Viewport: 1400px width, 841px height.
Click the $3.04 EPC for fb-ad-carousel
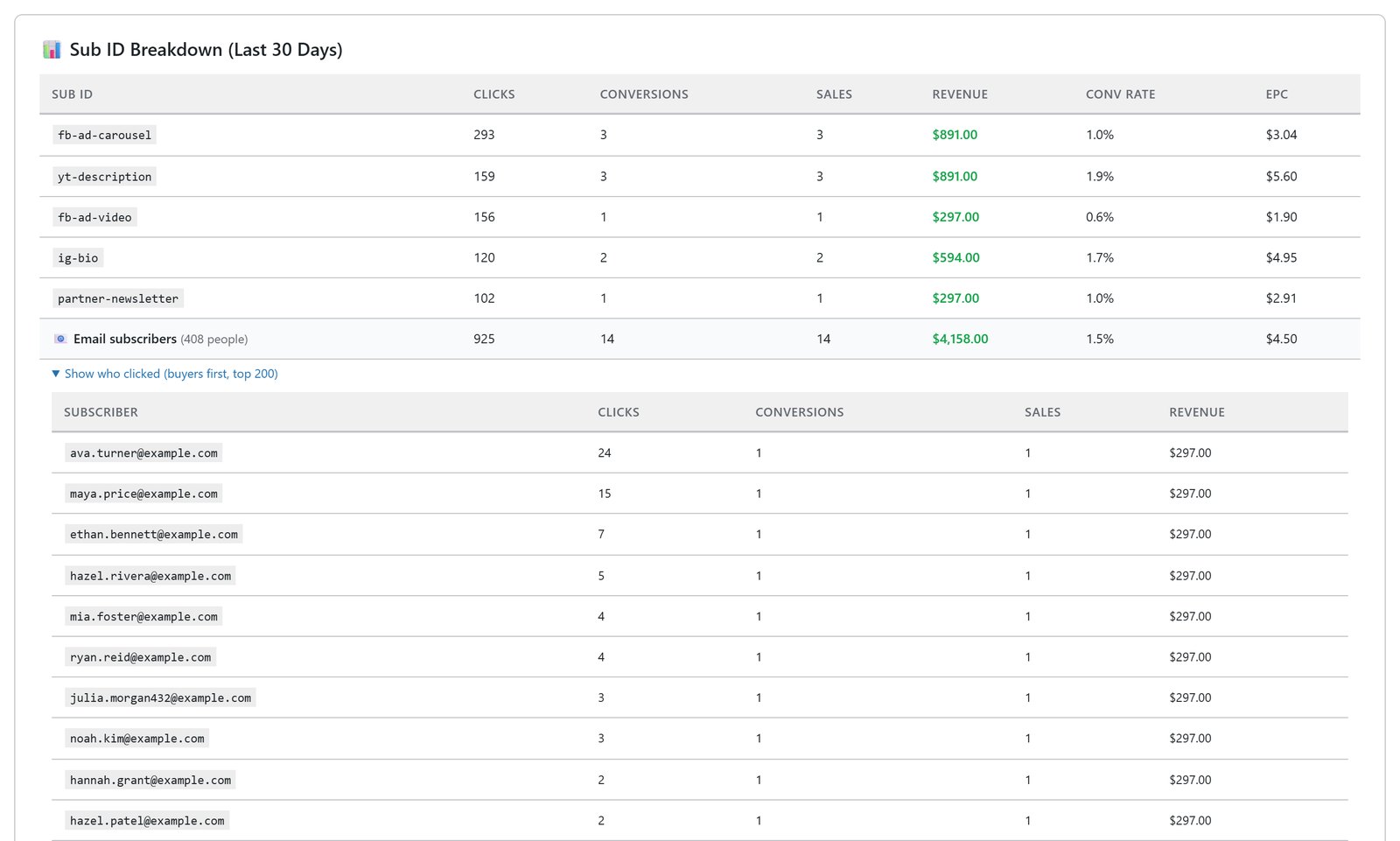tap(1281, 135)
